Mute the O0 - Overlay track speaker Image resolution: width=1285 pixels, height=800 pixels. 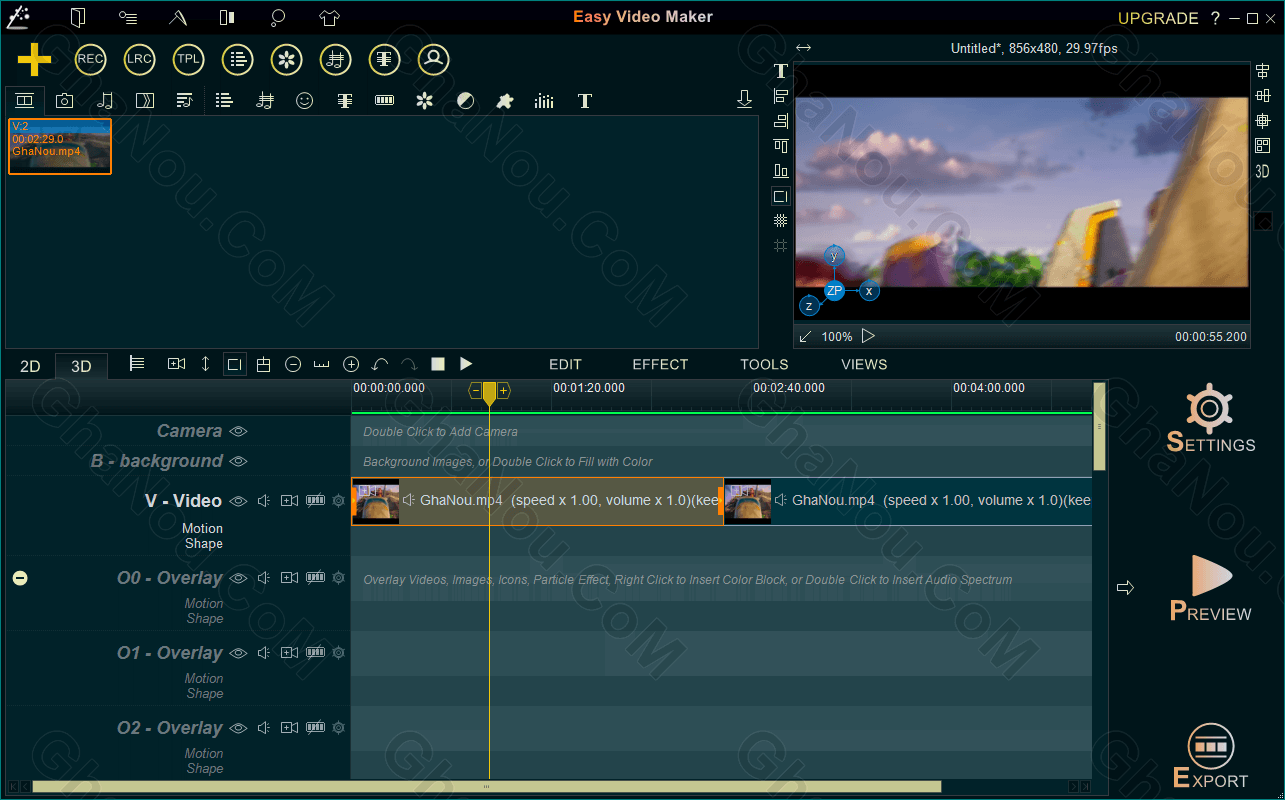(x=264, y=578)
